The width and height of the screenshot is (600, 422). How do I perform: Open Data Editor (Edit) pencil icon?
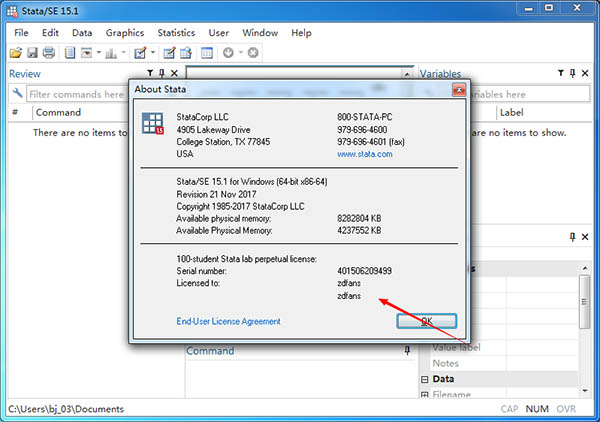(x=169, y=53)
